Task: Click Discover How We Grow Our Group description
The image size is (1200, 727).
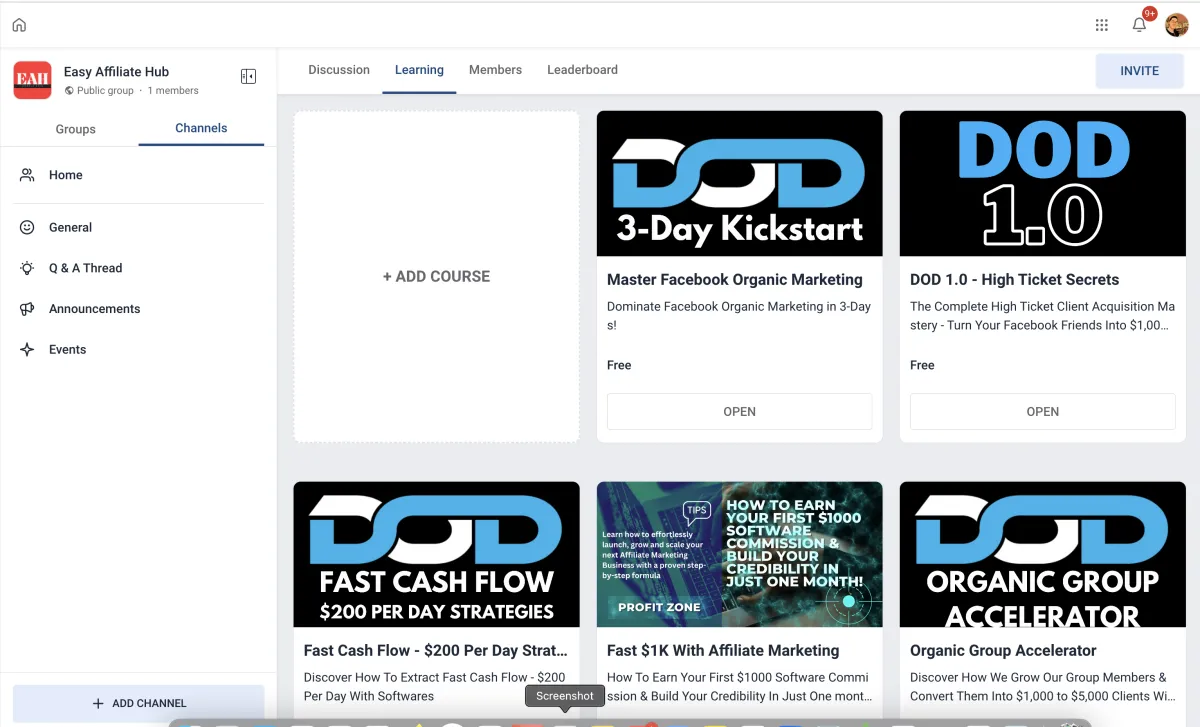Action: coord(1042,687)
